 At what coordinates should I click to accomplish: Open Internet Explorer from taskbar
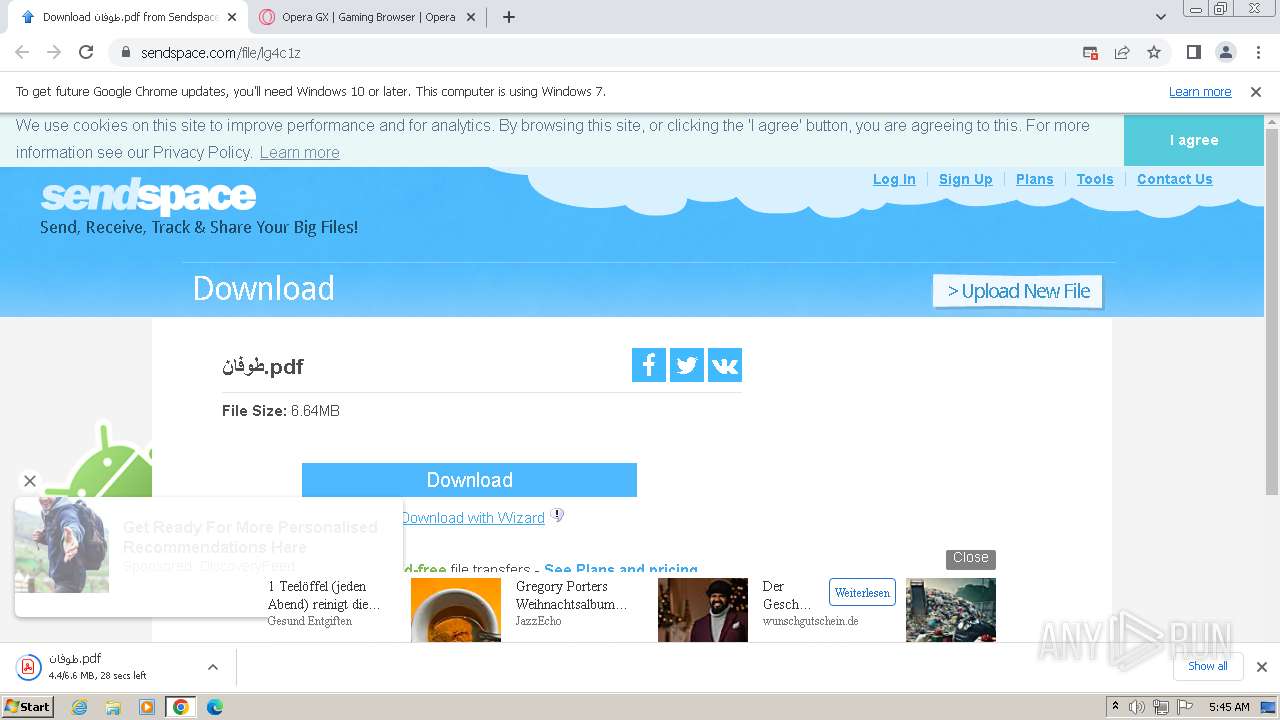coord(79,707)
